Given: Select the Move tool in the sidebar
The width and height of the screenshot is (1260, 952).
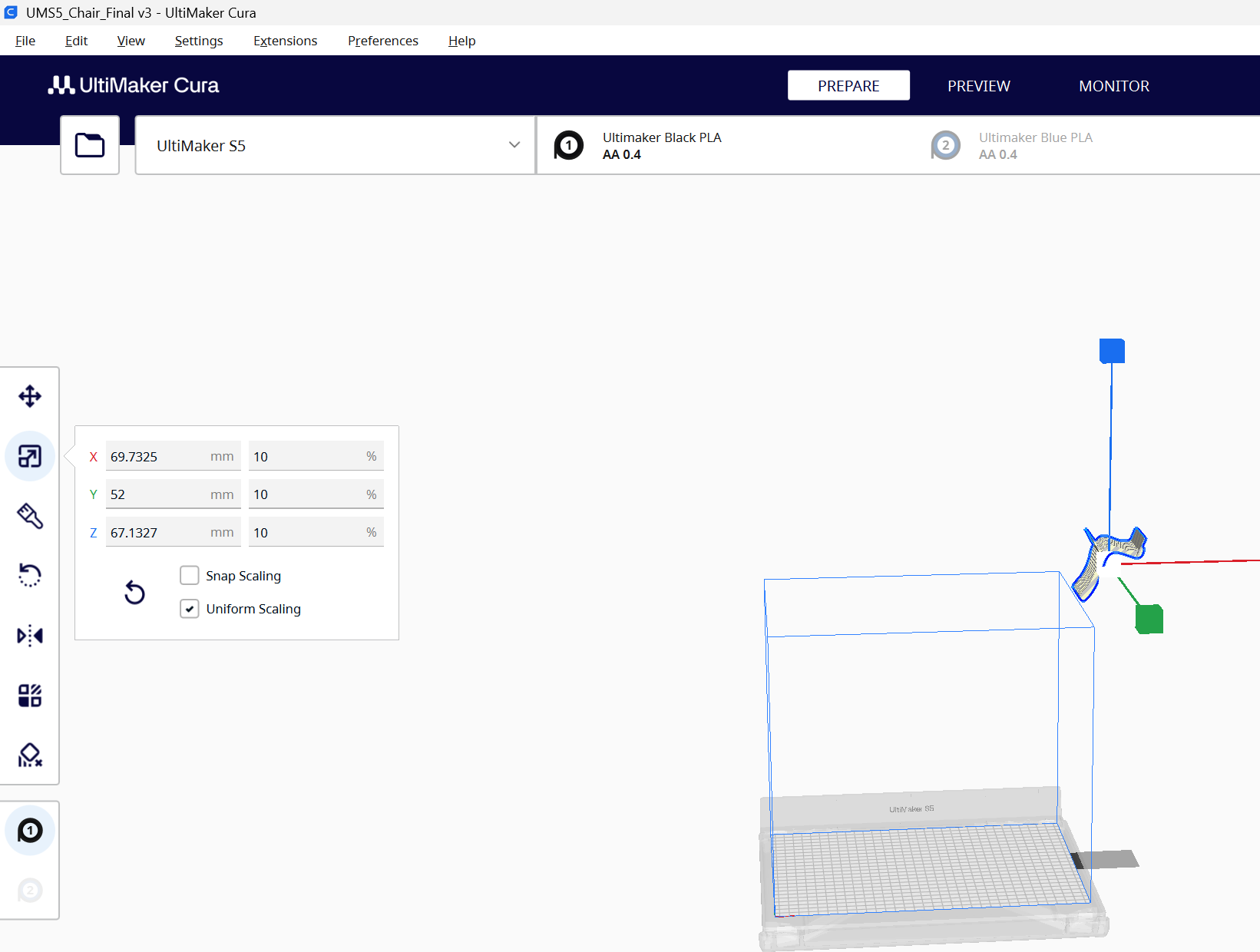Looking at the screenshot, I should [30, 396].
